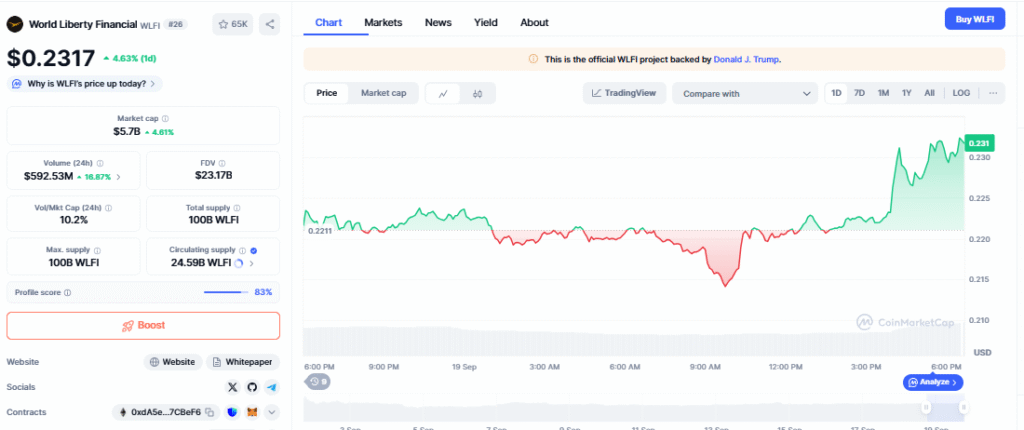
Task: Click the MetaMask fox icon
Action: pos(252,412)
